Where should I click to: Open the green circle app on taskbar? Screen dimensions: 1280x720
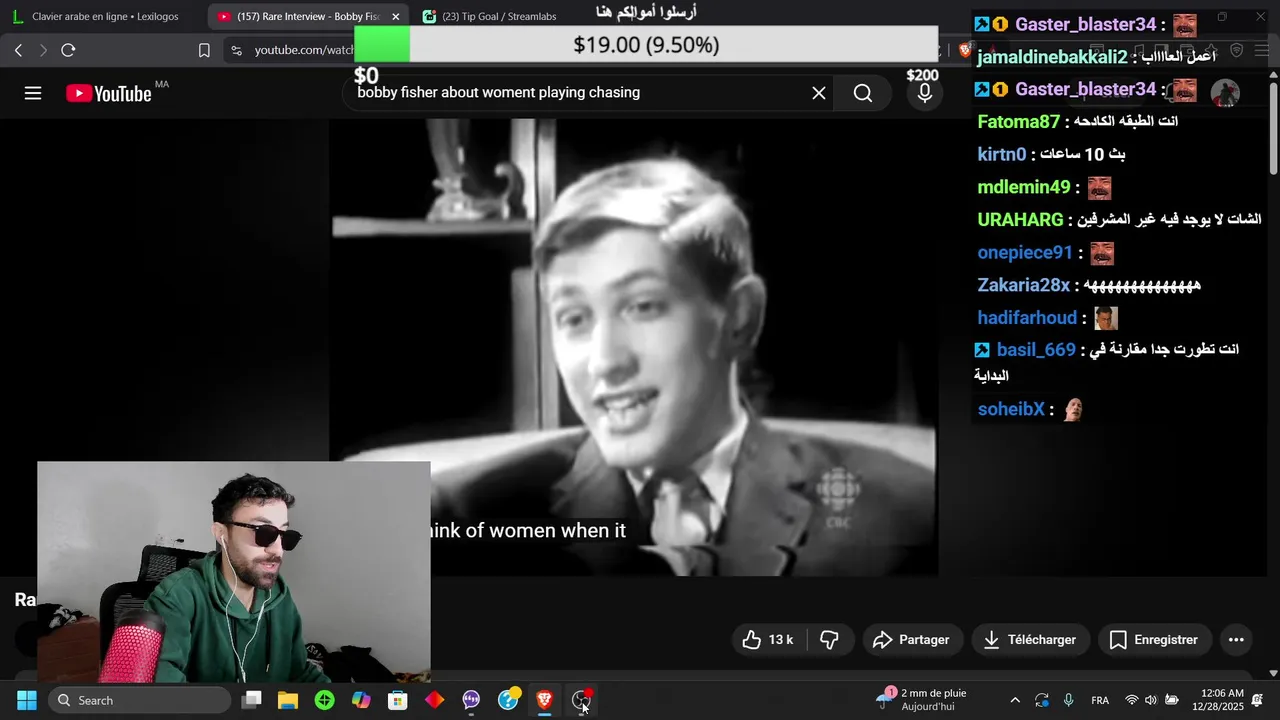tap(324, 700)
